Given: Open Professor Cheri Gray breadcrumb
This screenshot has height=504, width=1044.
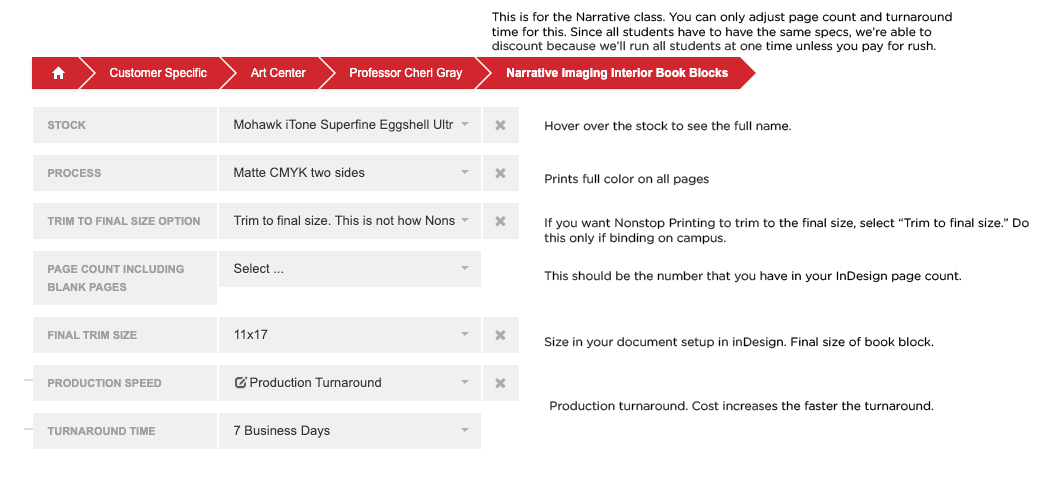Looking at the screenshot, I should (405, 73).
